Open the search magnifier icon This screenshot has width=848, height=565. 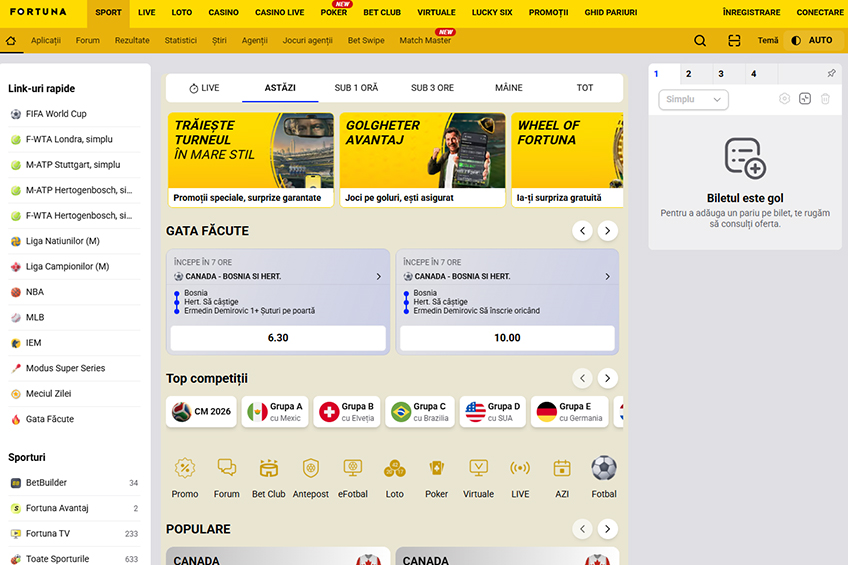(700, 41)
